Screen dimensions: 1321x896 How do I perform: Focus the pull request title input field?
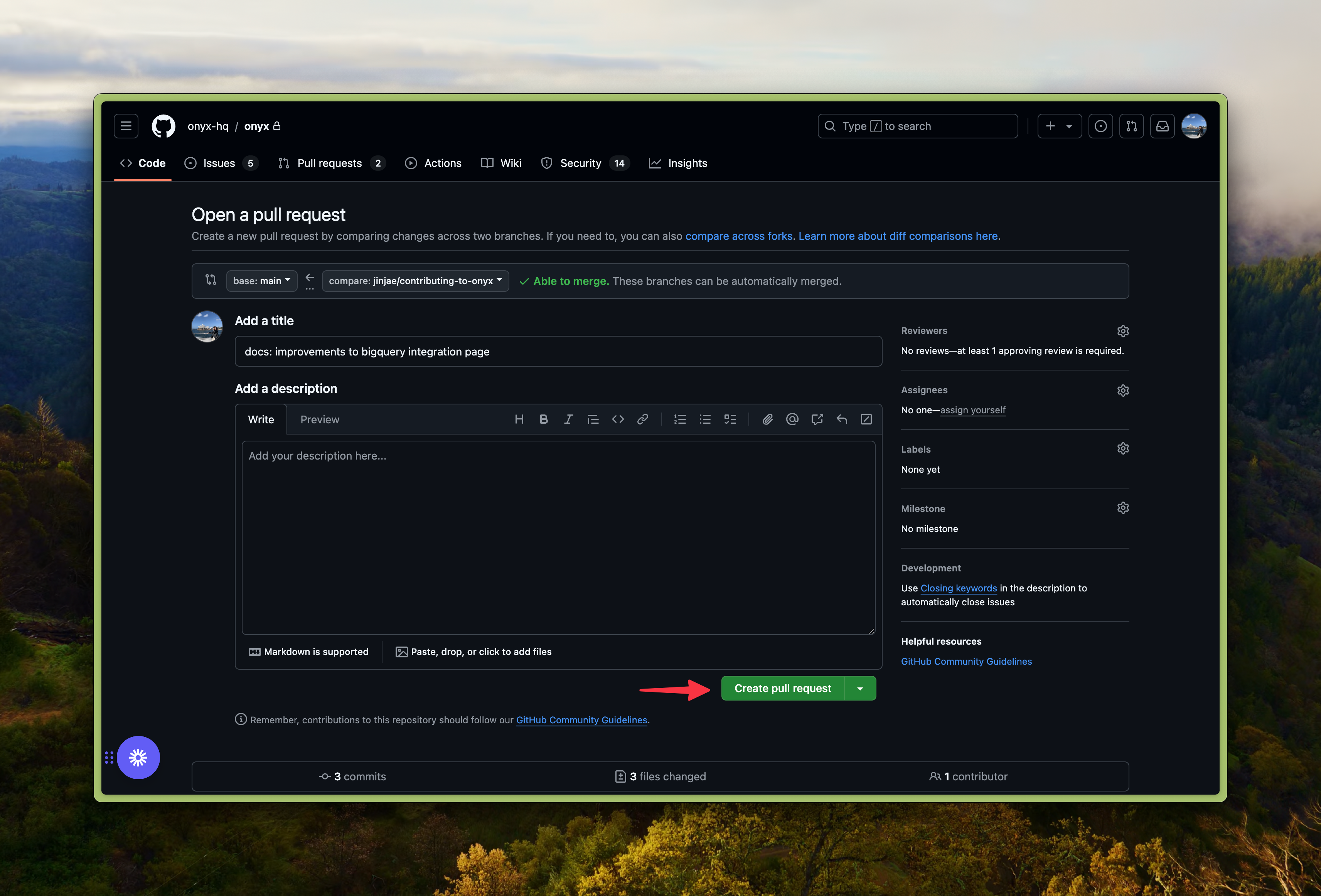[558, 351]
